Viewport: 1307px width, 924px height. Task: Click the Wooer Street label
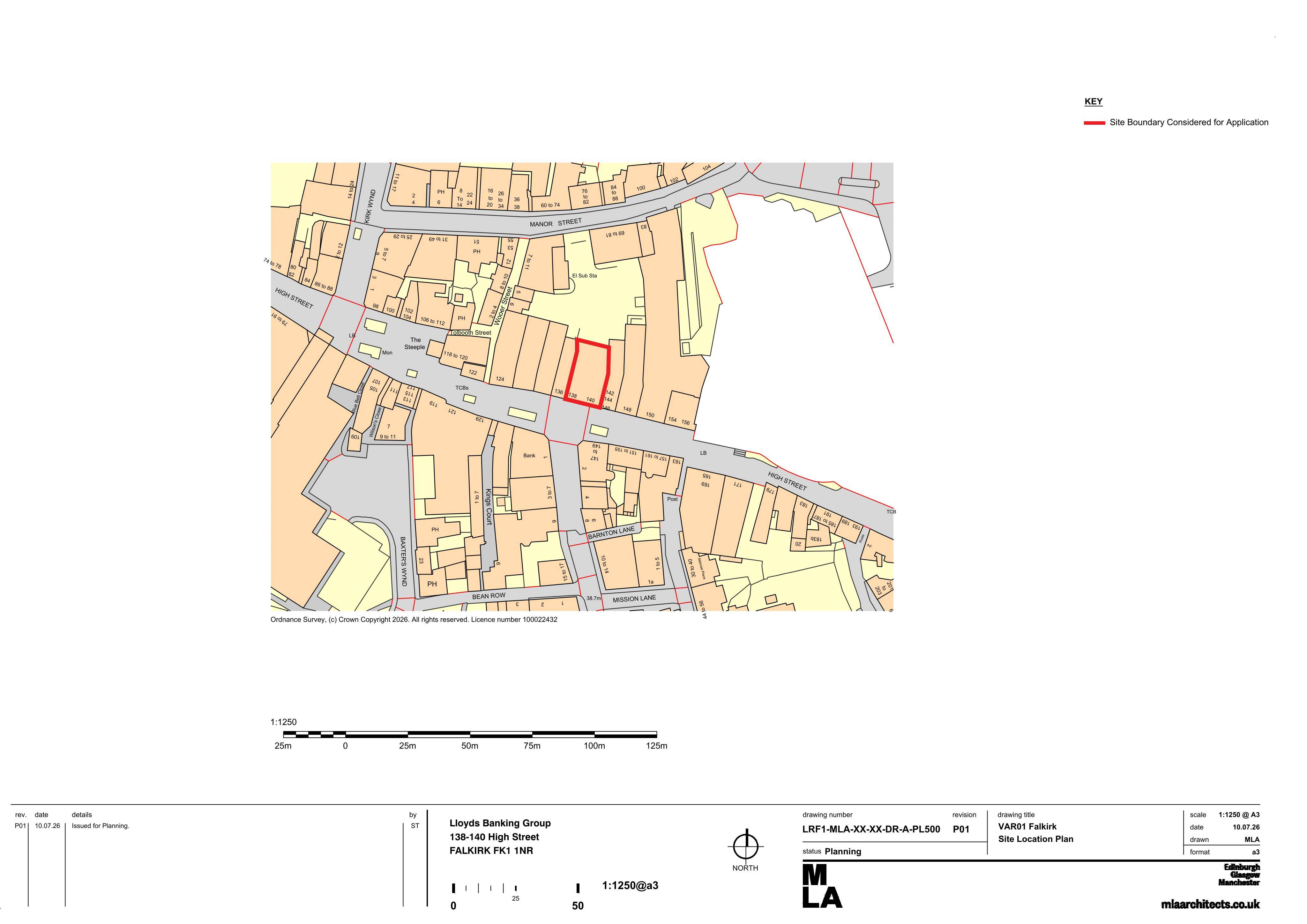(x=503, y=306)
